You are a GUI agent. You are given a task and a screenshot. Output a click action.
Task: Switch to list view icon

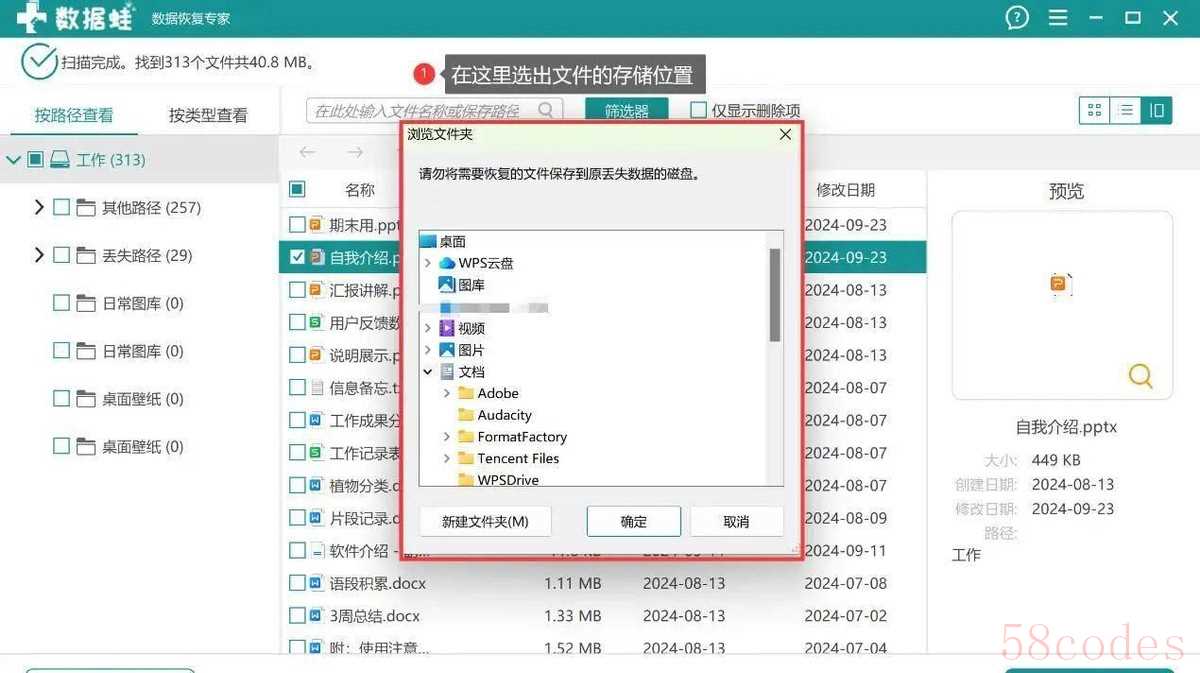[1125, 110]
